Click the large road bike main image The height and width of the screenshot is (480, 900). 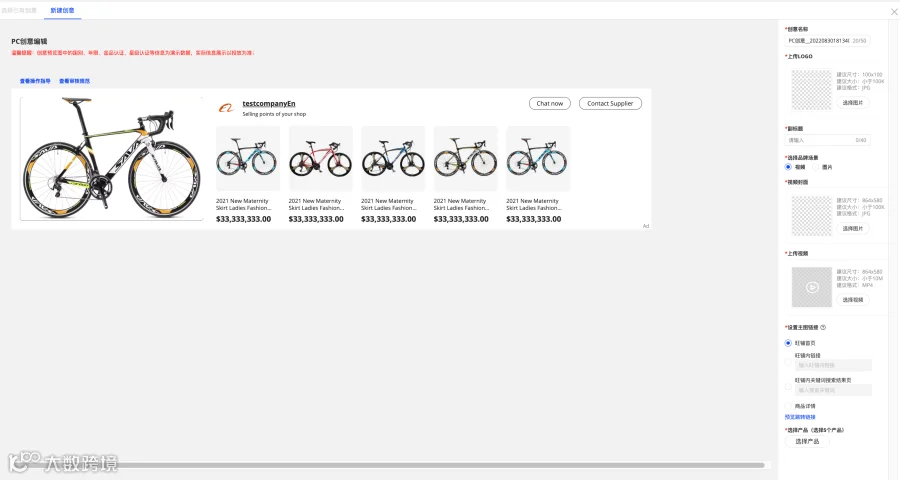[x=112, y=158]
